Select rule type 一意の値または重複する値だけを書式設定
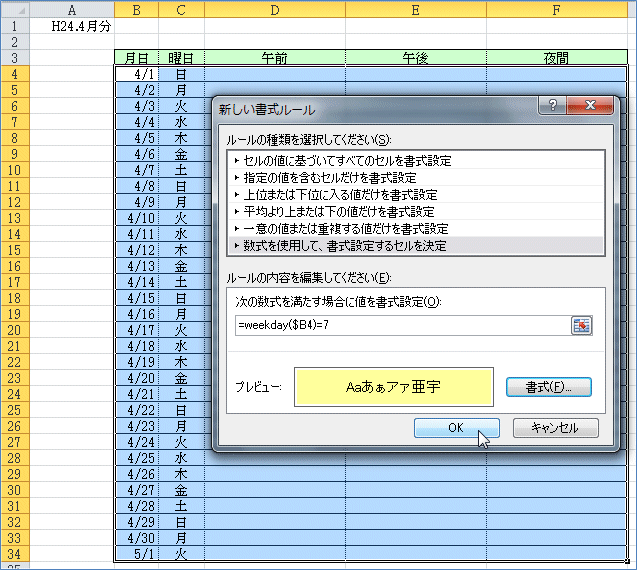Image resolution: width=637 pixels, height=570 pixels. [416, 229]
